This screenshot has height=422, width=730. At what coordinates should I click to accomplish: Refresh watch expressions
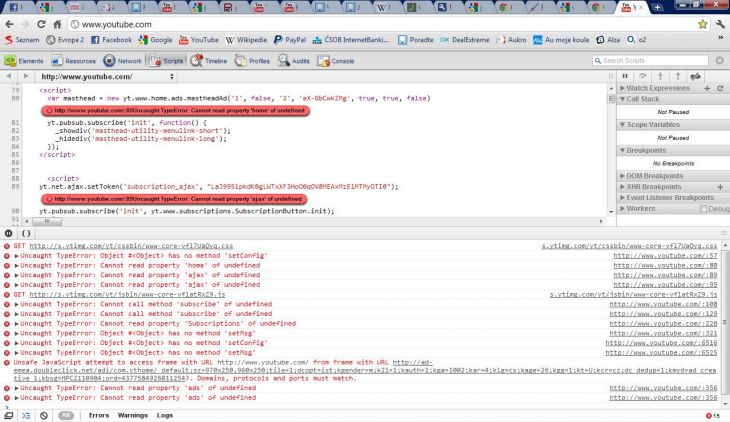point(720,88)
